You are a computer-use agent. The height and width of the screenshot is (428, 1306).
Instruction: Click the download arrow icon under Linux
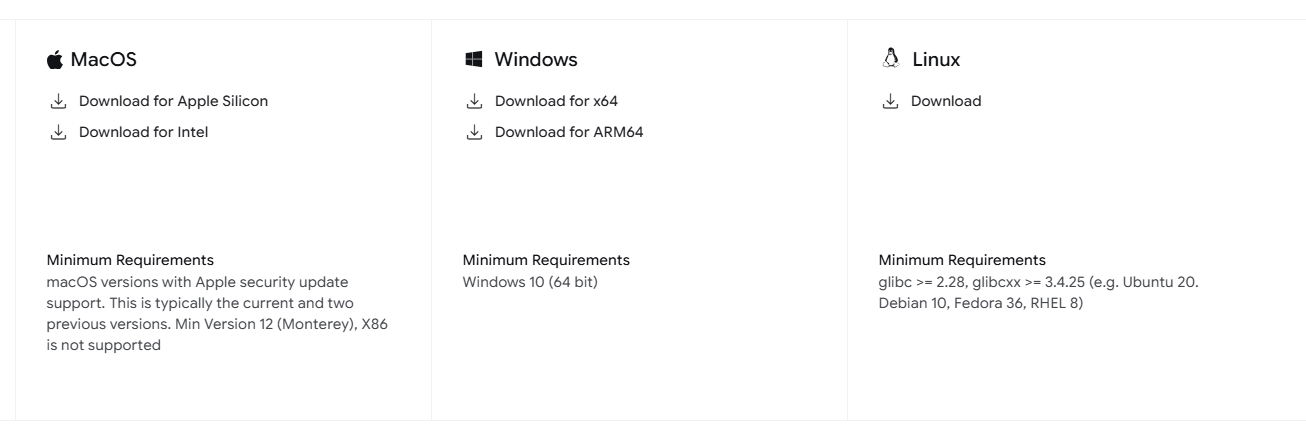tap(890, 101)
